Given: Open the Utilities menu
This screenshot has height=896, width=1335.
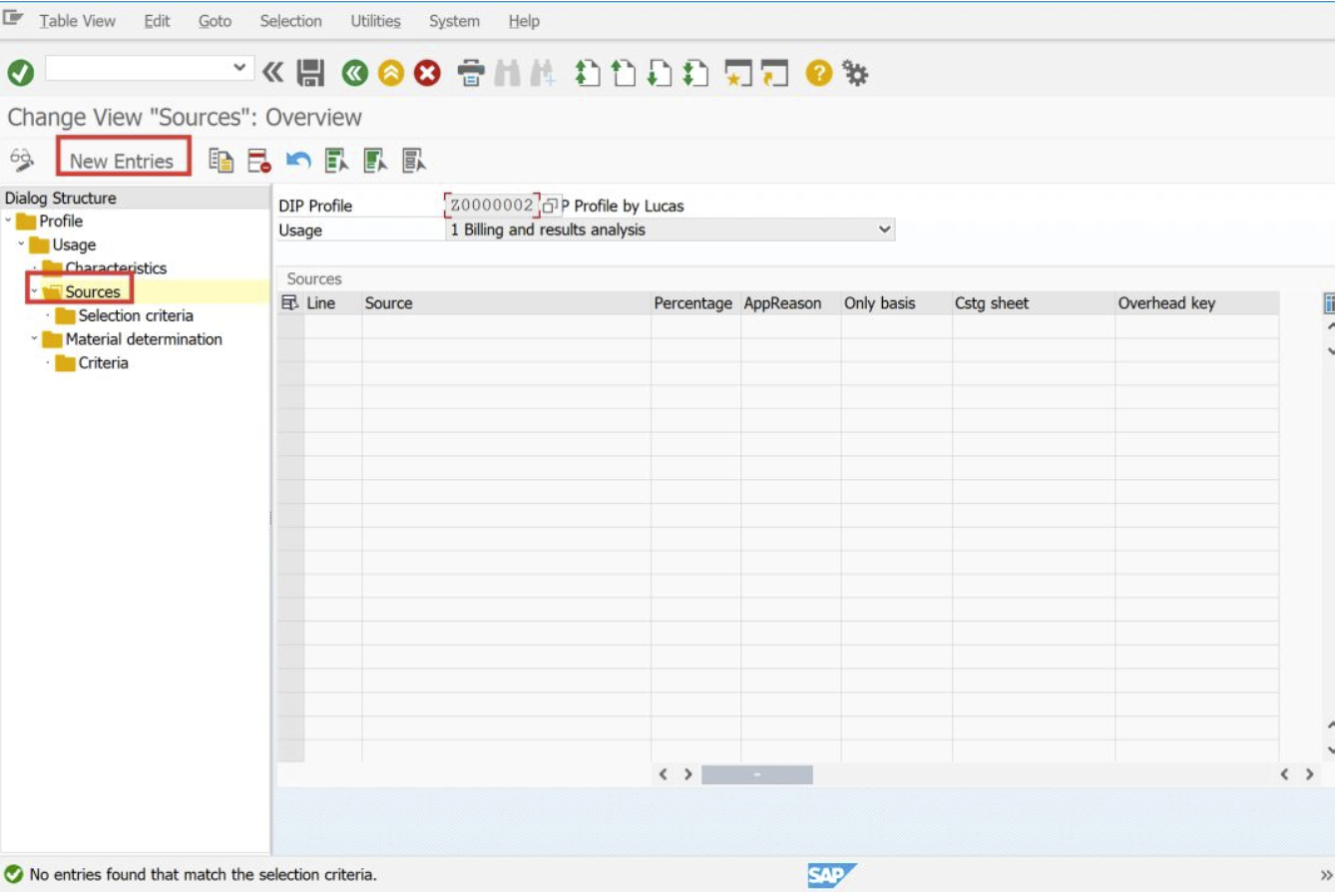Looking at the screenshot, I should tap(375, 21).
